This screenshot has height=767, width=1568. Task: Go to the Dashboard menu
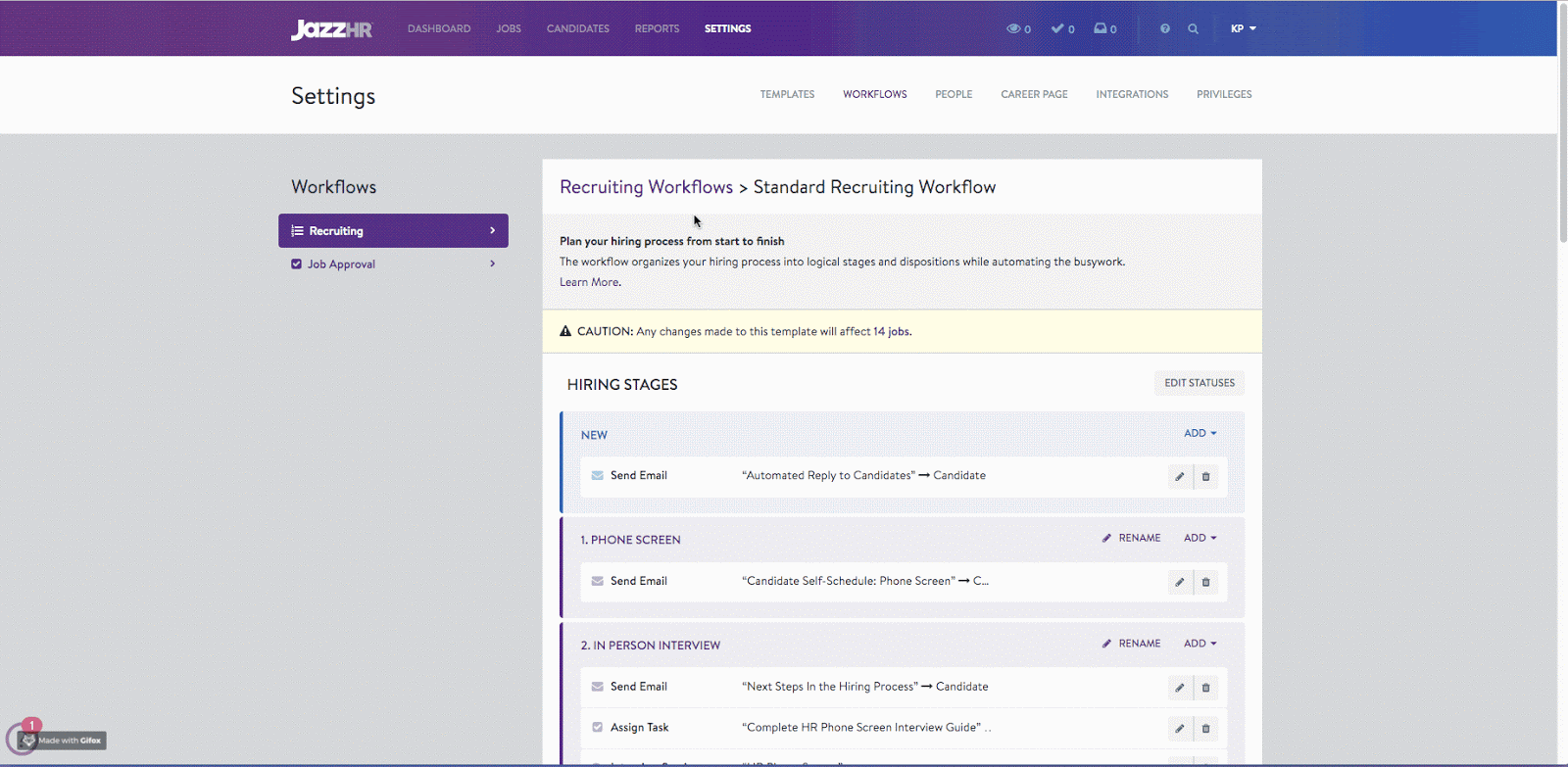pyautogui.click(x=439, y=28)
